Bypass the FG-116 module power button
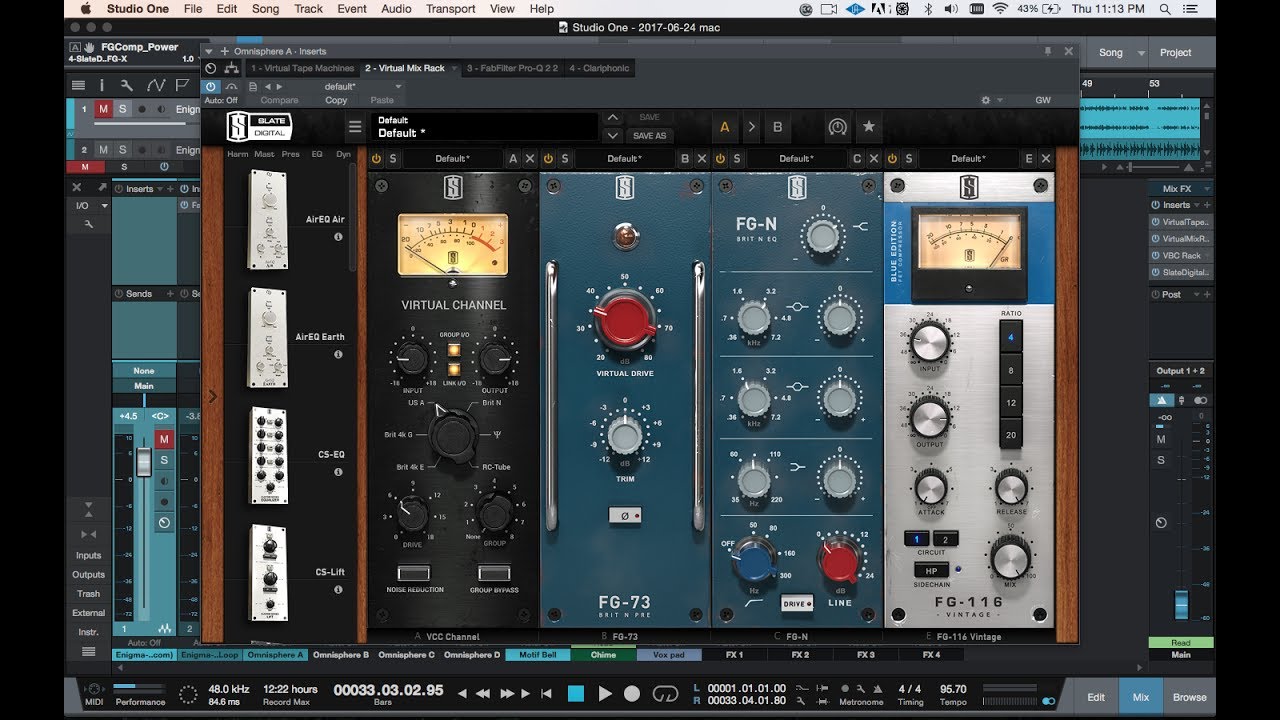 pyautogui.click(x=892, y=159)
